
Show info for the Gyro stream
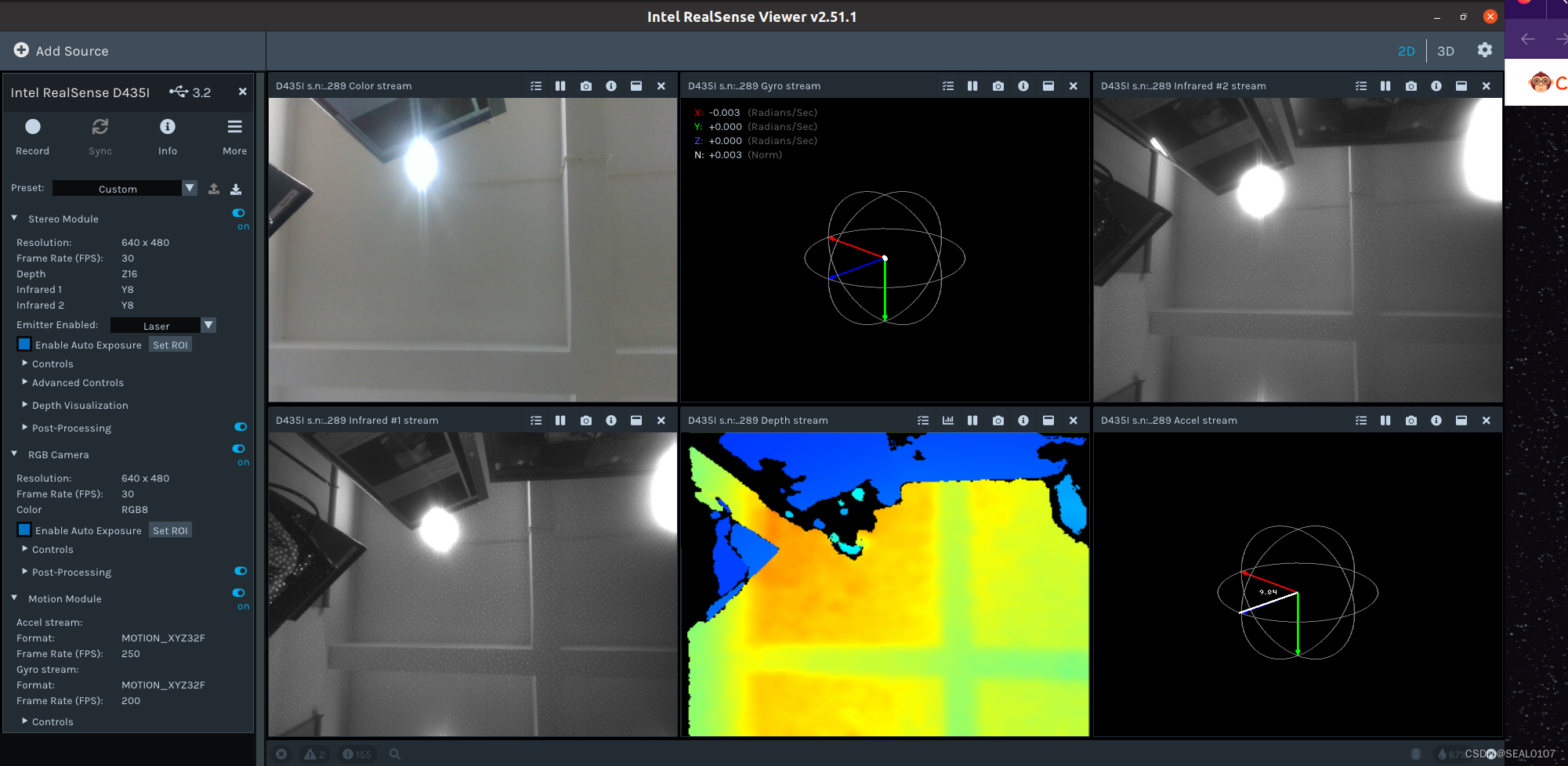(1023, 86)
